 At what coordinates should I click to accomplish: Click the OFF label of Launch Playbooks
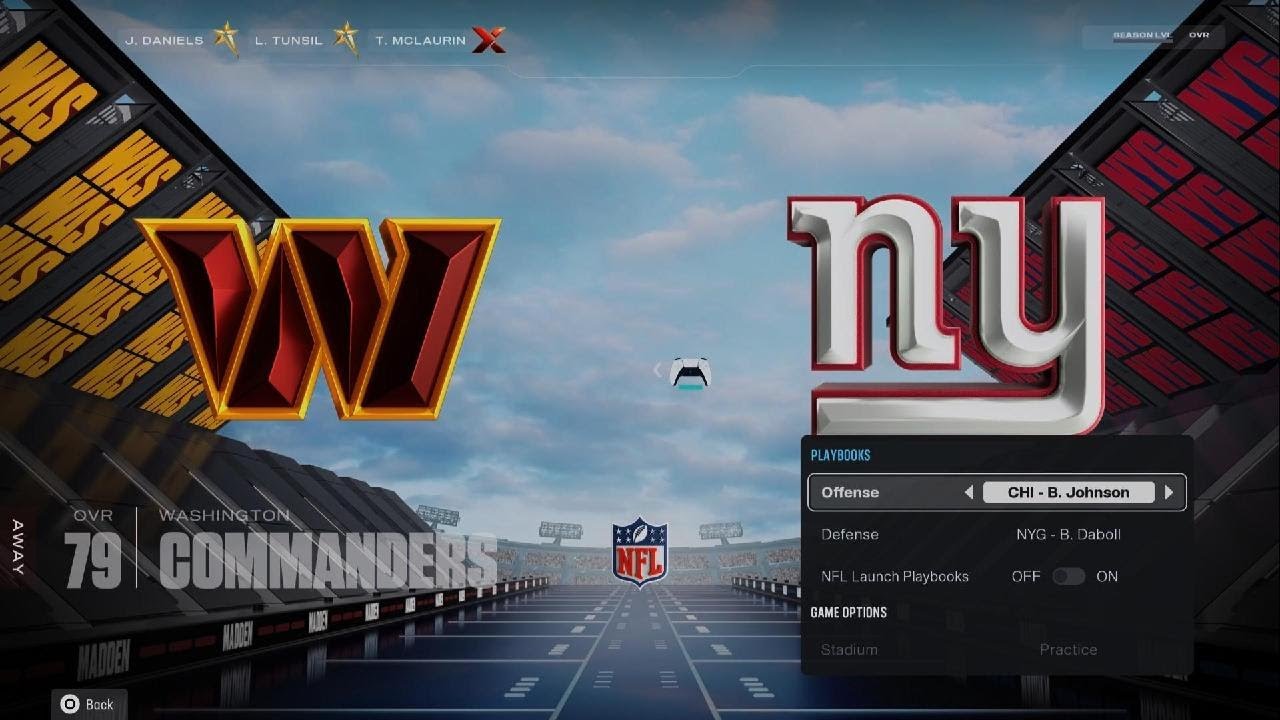pos(1026,576)
